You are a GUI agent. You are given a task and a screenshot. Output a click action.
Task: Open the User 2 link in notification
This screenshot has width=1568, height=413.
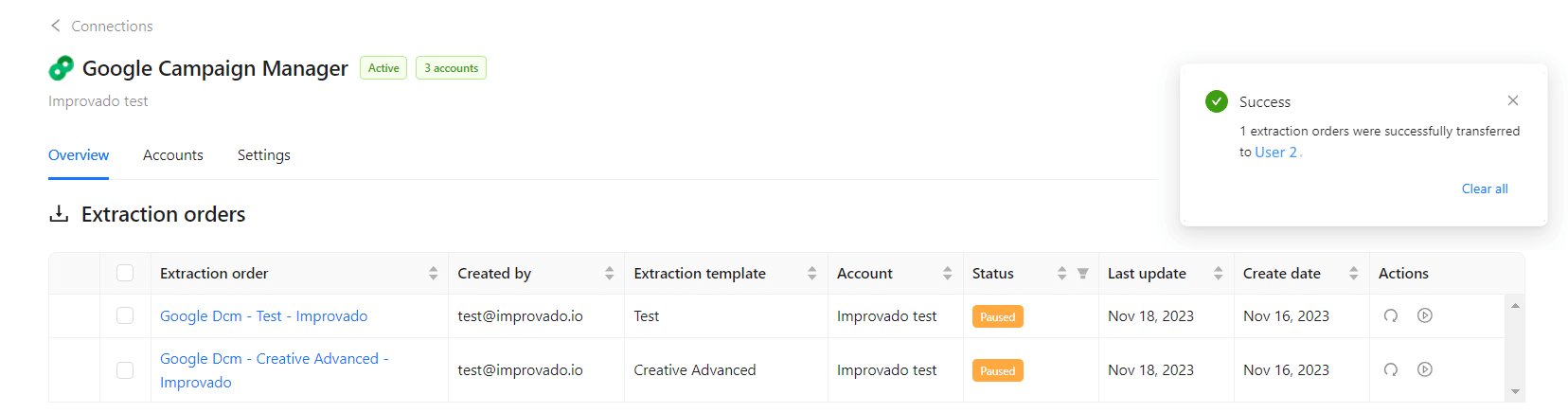(1275, 152)
